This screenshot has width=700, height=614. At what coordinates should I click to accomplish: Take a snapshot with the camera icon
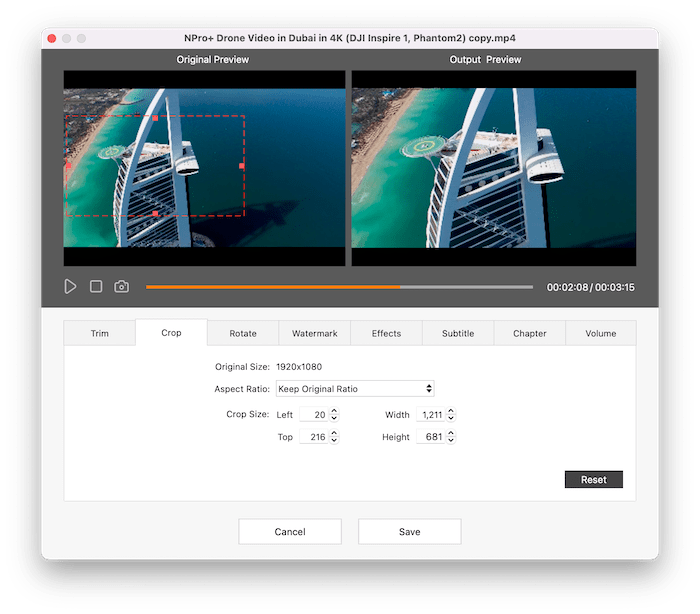click(121, 287)
